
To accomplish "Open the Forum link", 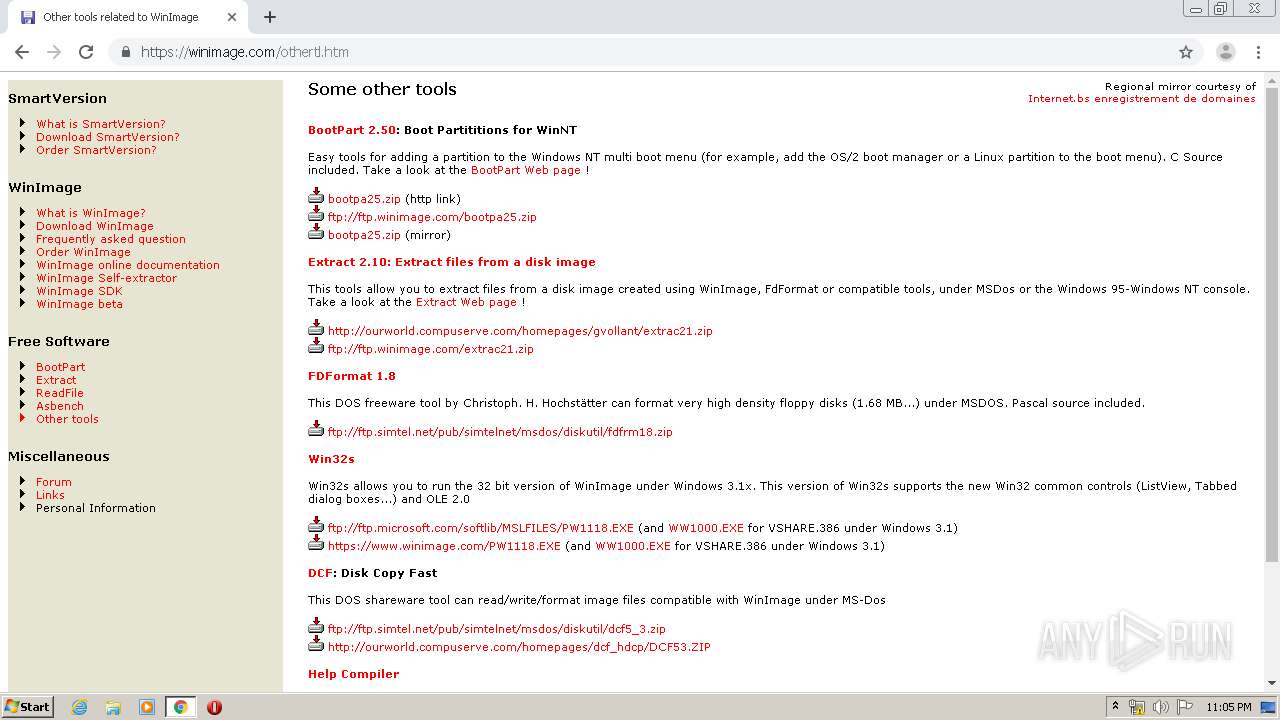I will click(x=54, y=482).
